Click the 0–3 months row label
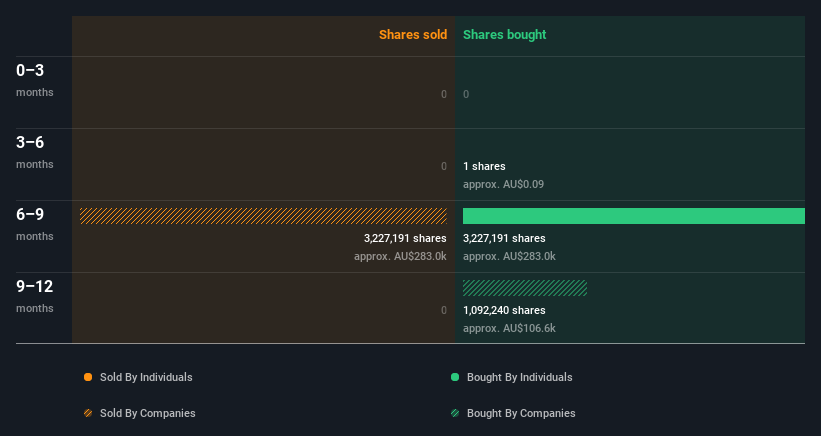The width and height of the screenshot is (821, 436). pos(35,80)
